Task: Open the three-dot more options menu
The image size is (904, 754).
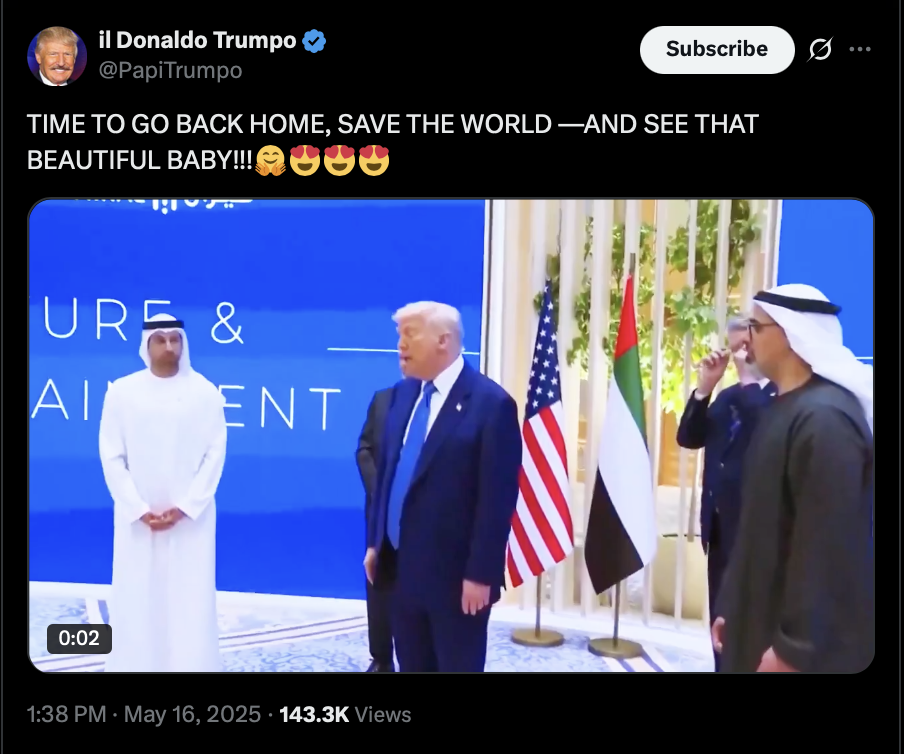Action: tap(860, 50)
